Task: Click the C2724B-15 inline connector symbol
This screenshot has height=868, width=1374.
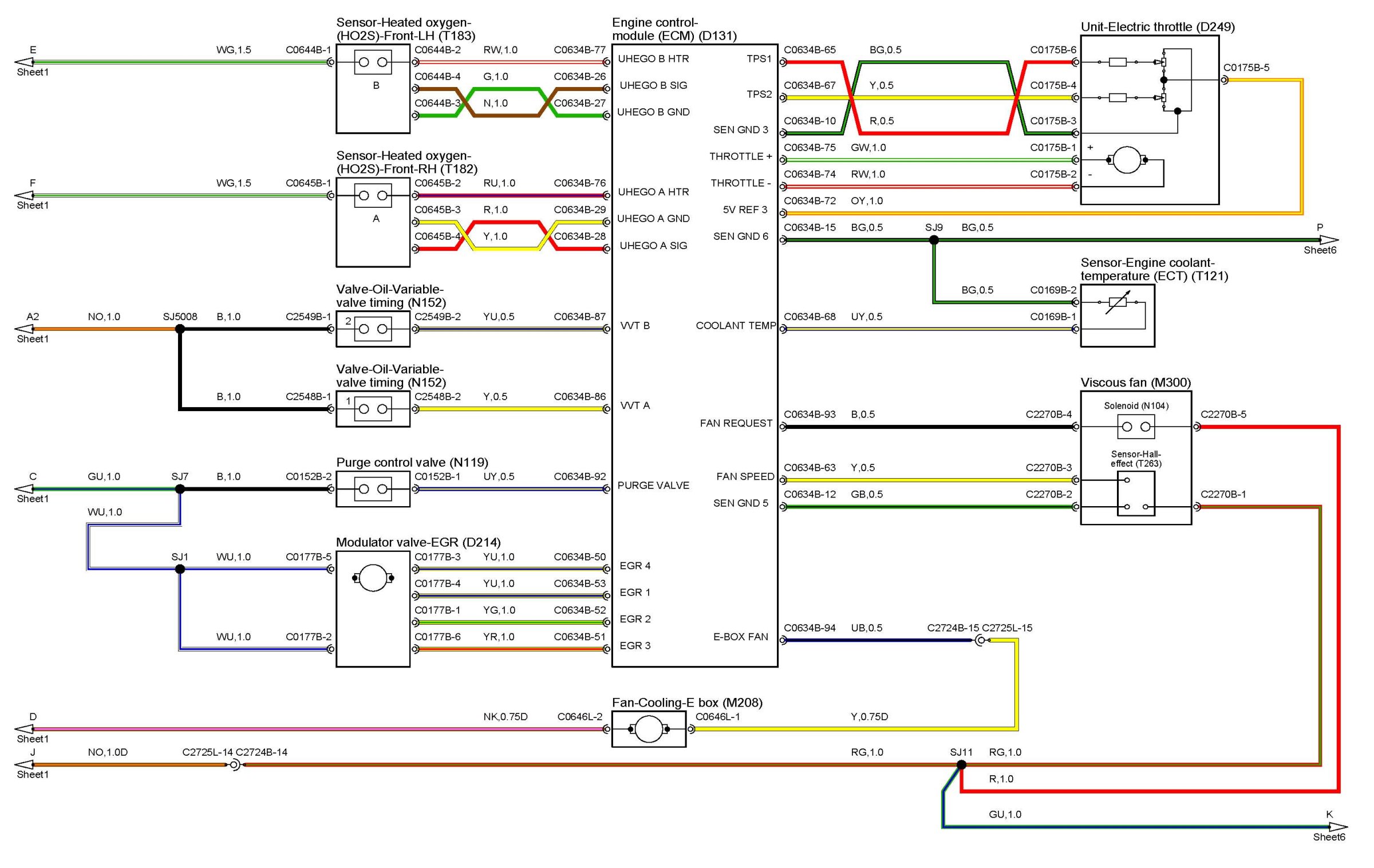Action: (980, 640)
